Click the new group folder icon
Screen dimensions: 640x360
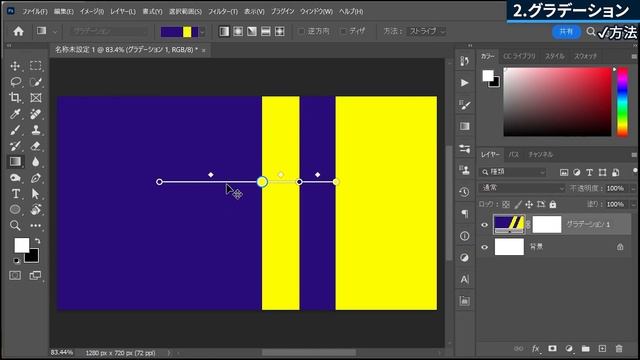586,349
